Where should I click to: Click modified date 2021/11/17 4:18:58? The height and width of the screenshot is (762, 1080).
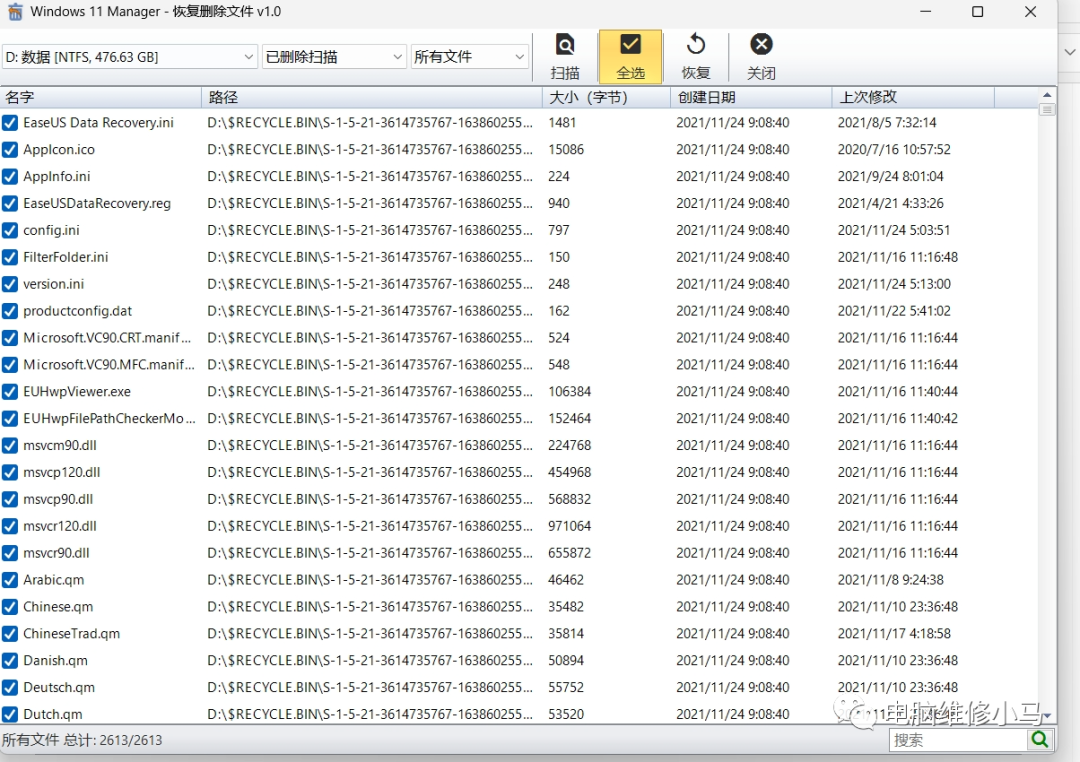tap(894, 633)
